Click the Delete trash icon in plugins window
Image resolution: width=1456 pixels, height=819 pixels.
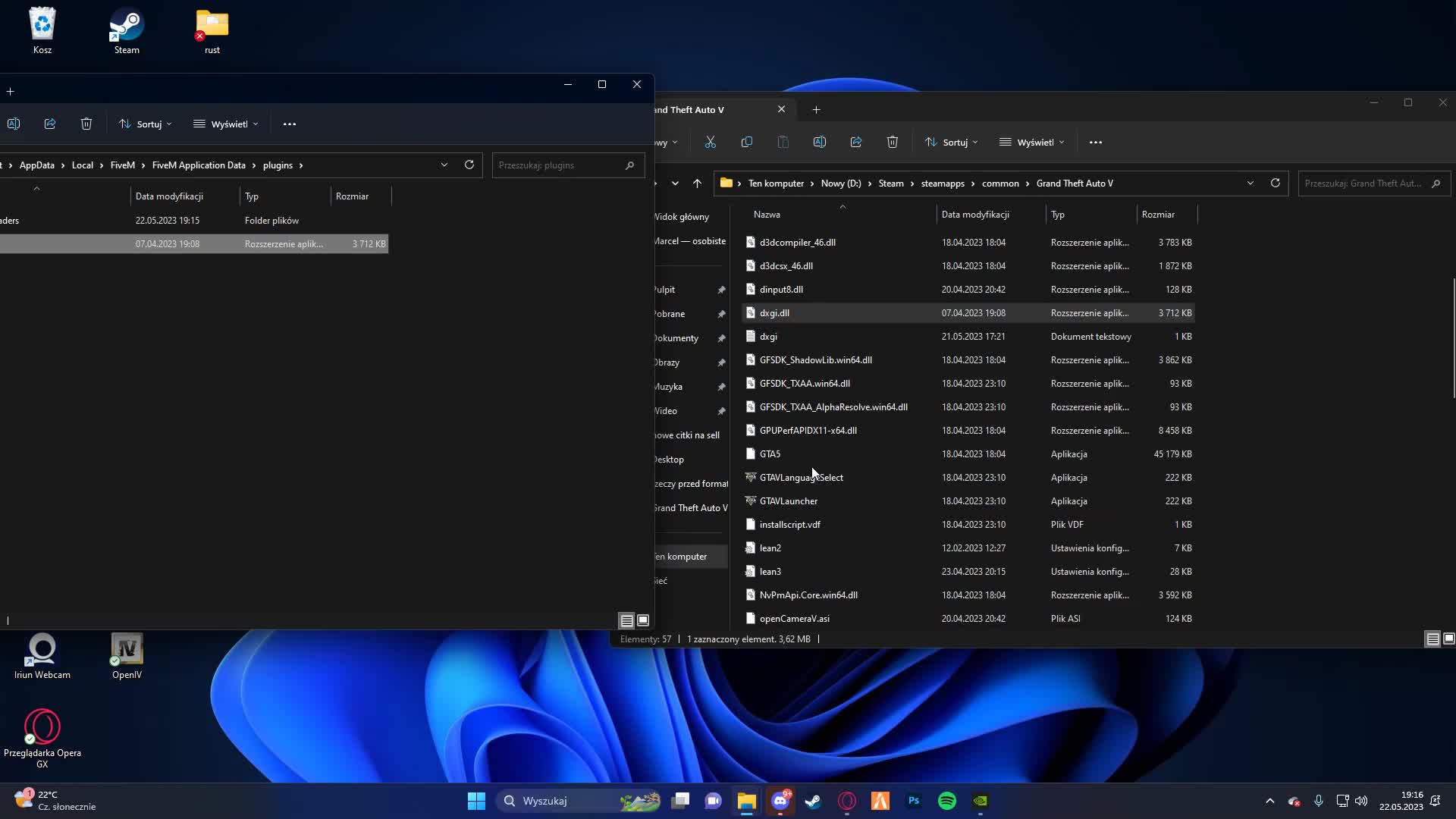coord(86,124)
